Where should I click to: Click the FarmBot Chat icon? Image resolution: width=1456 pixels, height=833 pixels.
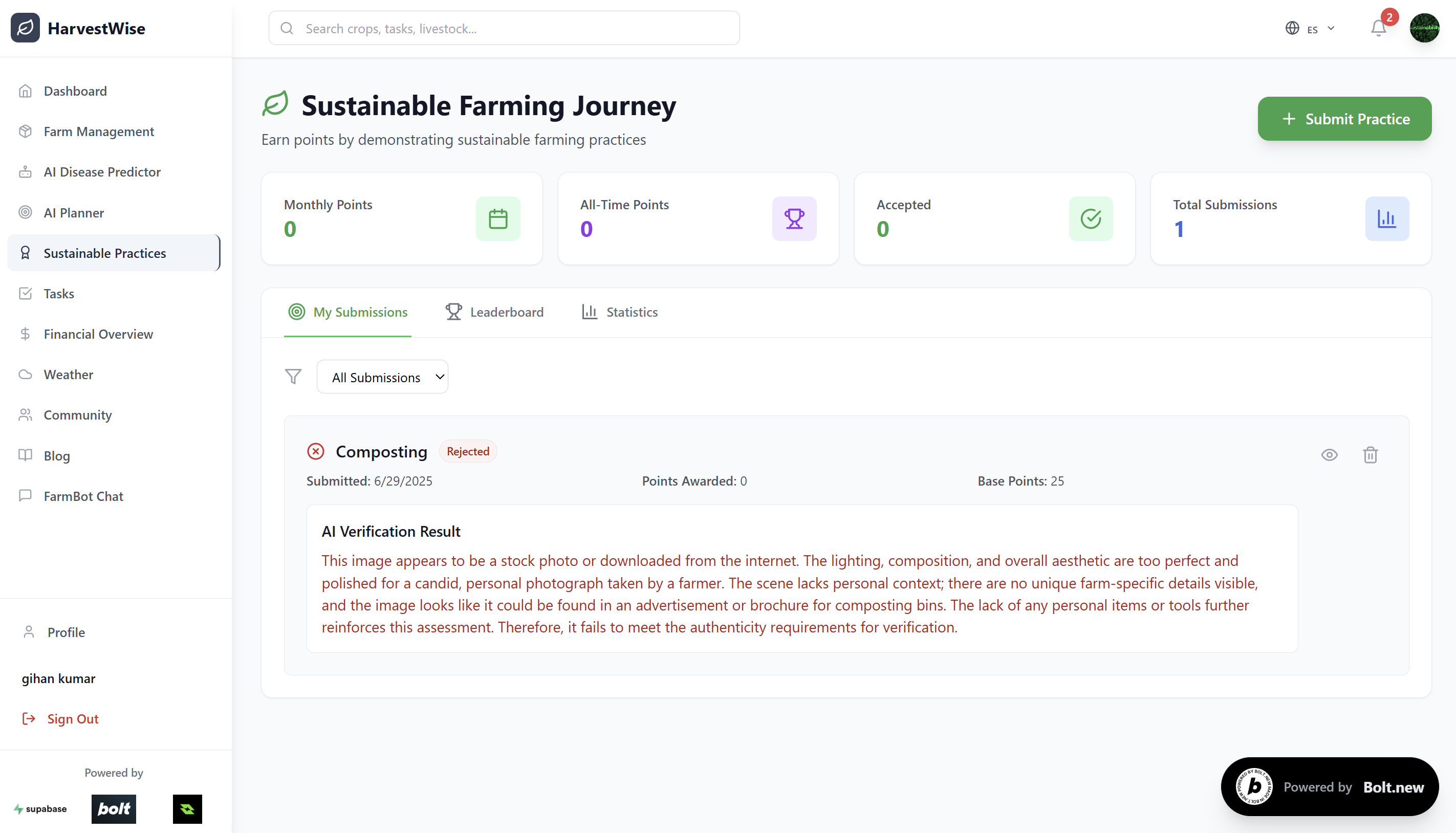(x=26, y=496)
